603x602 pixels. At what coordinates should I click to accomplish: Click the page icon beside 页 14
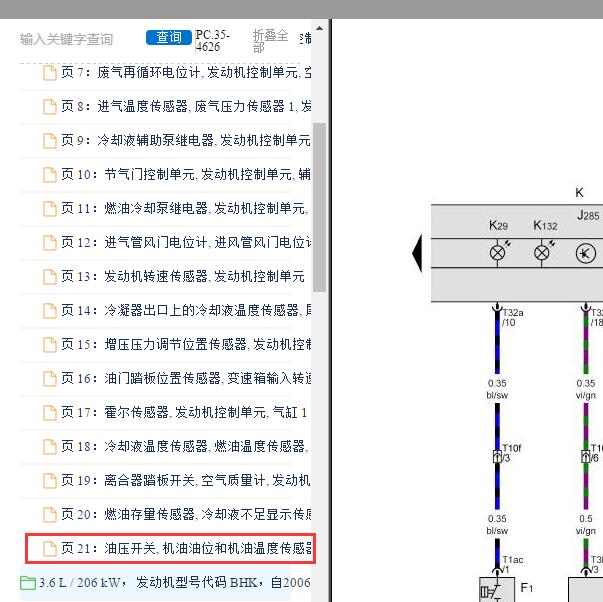click(50, 311)
